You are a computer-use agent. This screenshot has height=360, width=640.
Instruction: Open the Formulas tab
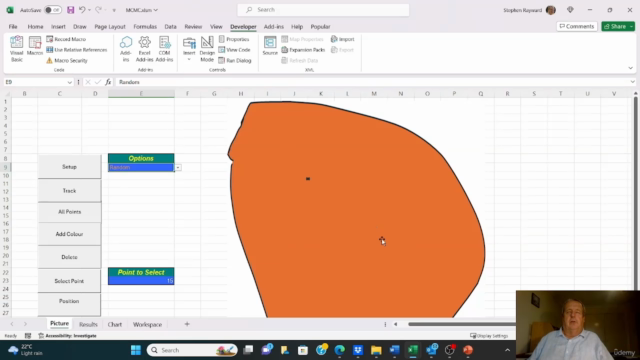[145, 27]
